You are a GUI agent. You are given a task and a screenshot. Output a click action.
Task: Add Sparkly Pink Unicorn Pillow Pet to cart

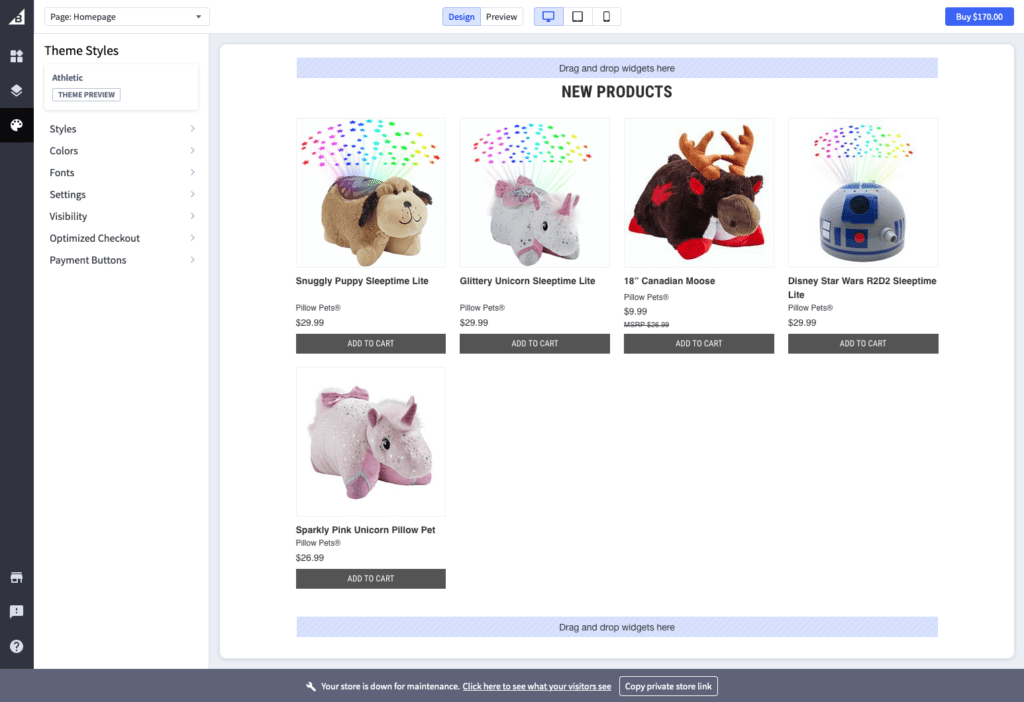point(370,579)
